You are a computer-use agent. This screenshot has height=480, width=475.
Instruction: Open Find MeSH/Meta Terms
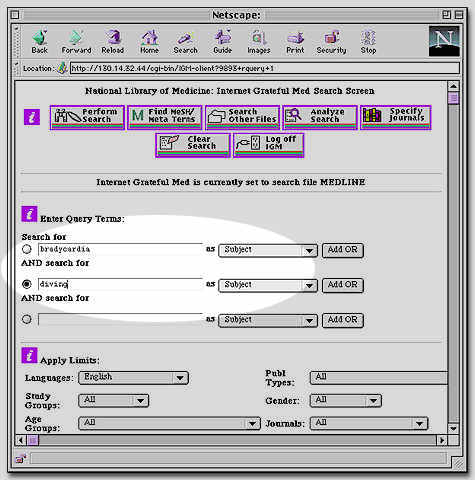165,117
